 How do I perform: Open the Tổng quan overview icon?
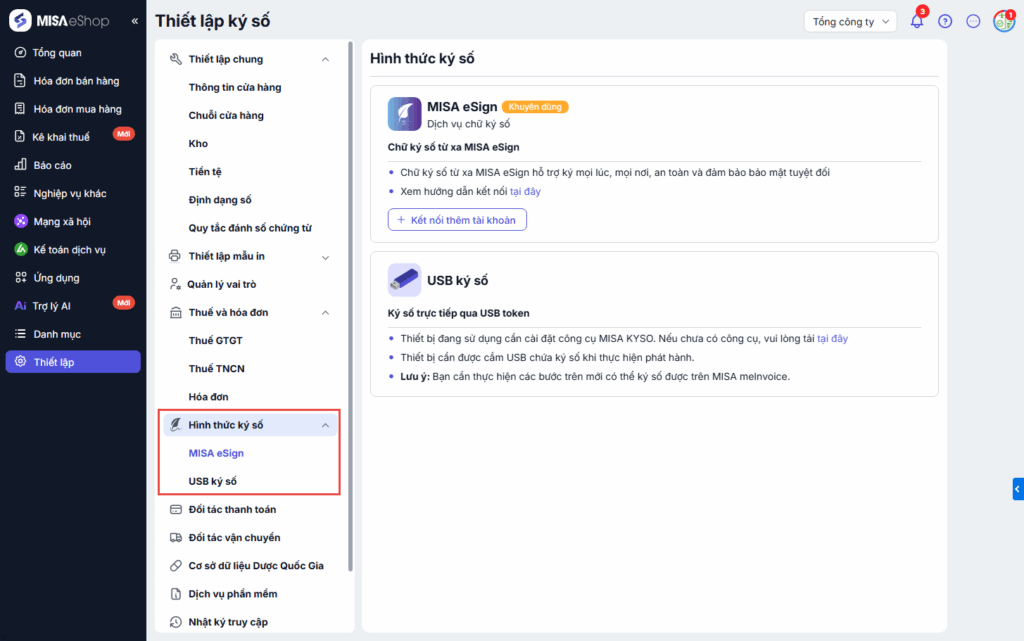[20, 52]
